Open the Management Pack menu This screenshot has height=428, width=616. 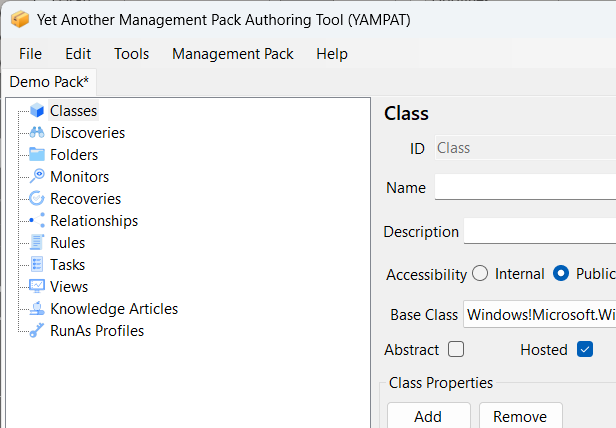pos(233,54)
